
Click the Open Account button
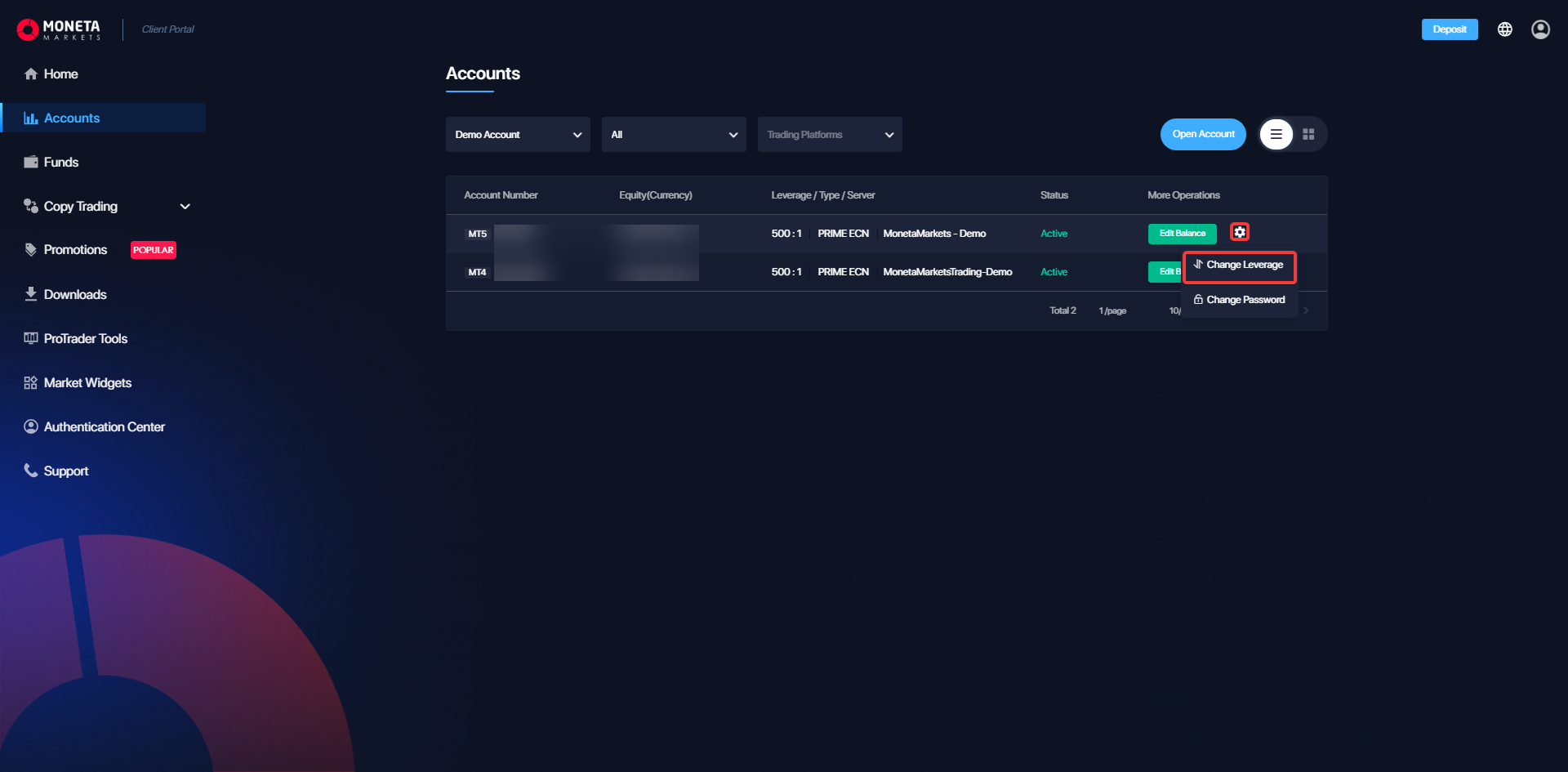pos(1203,134)
